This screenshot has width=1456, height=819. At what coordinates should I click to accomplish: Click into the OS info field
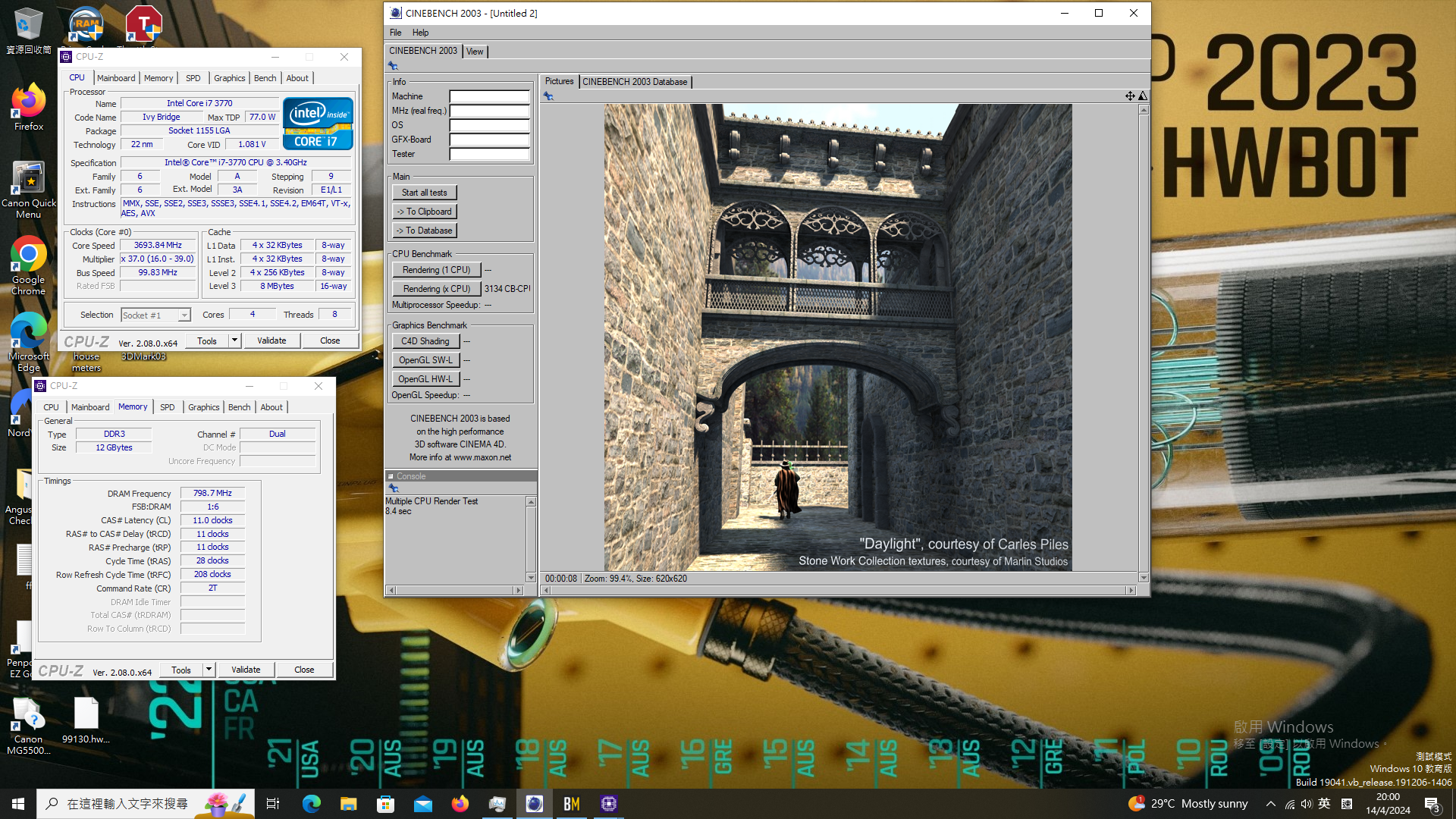click(489, 125)
